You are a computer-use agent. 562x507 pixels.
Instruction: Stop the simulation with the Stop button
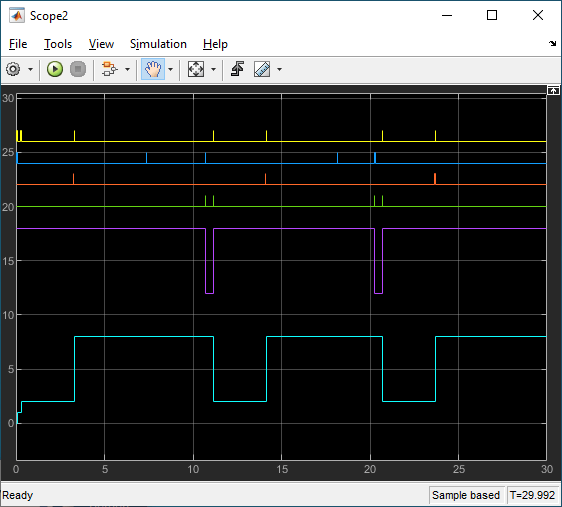click(78, 69)
